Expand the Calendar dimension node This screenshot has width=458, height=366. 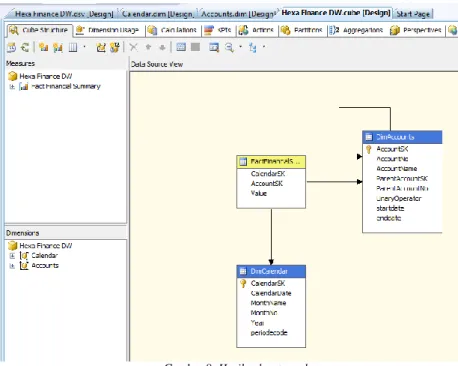tap(12, 256)
